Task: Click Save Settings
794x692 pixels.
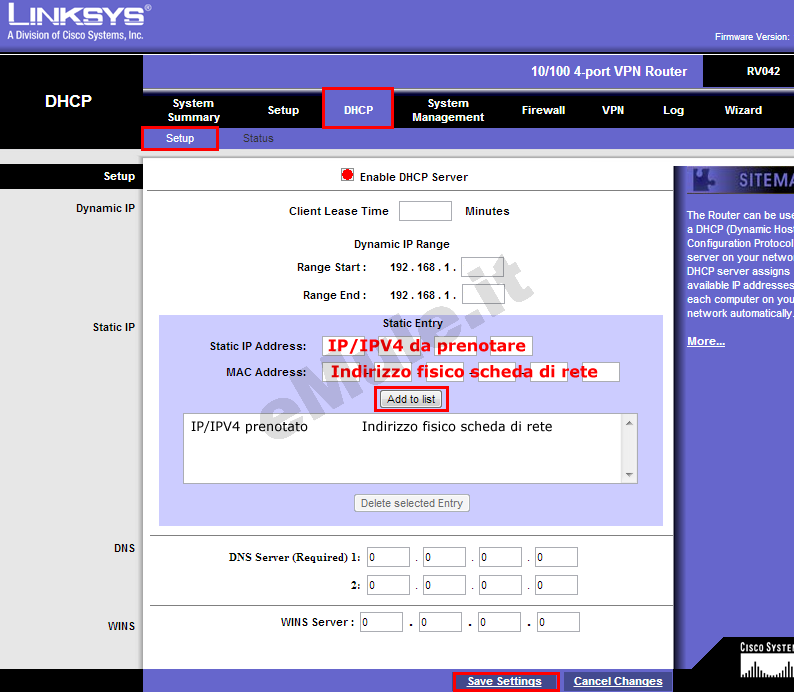Action: [x=504, y=681]
